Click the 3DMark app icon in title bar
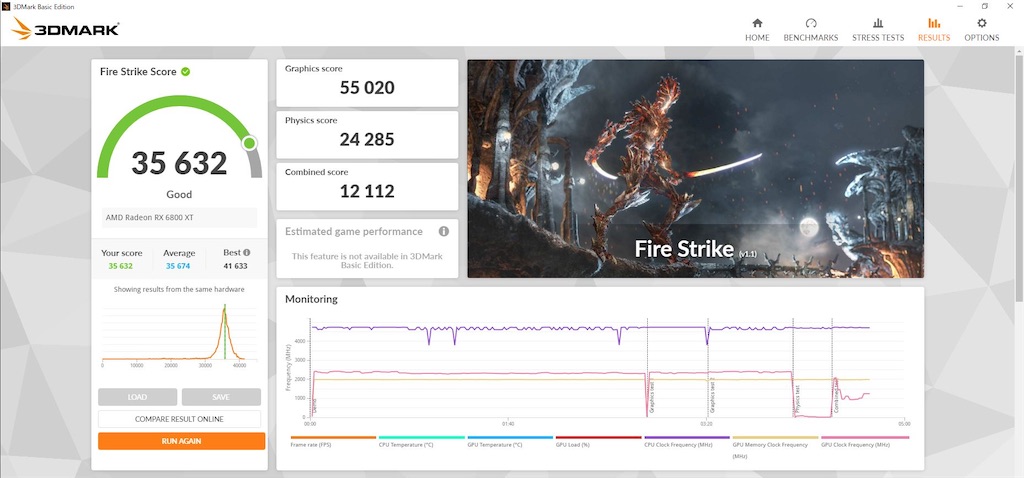 click(x=7, y=7)
